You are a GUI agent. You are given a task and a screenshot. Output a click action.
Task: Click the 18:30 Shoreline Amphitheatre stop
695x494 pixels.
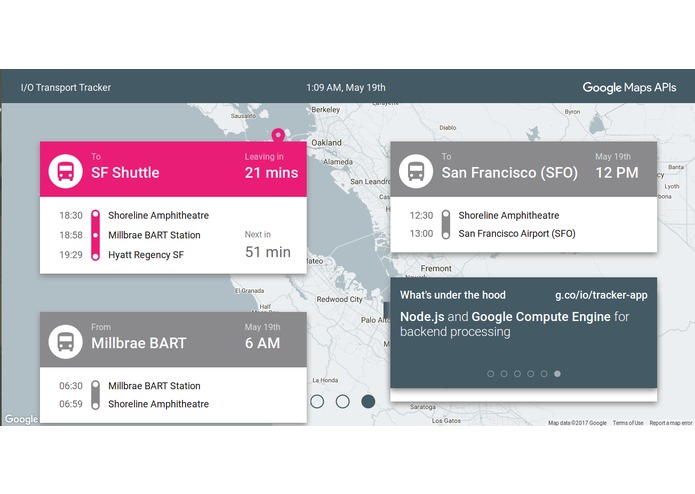click(x=134, y=215)
